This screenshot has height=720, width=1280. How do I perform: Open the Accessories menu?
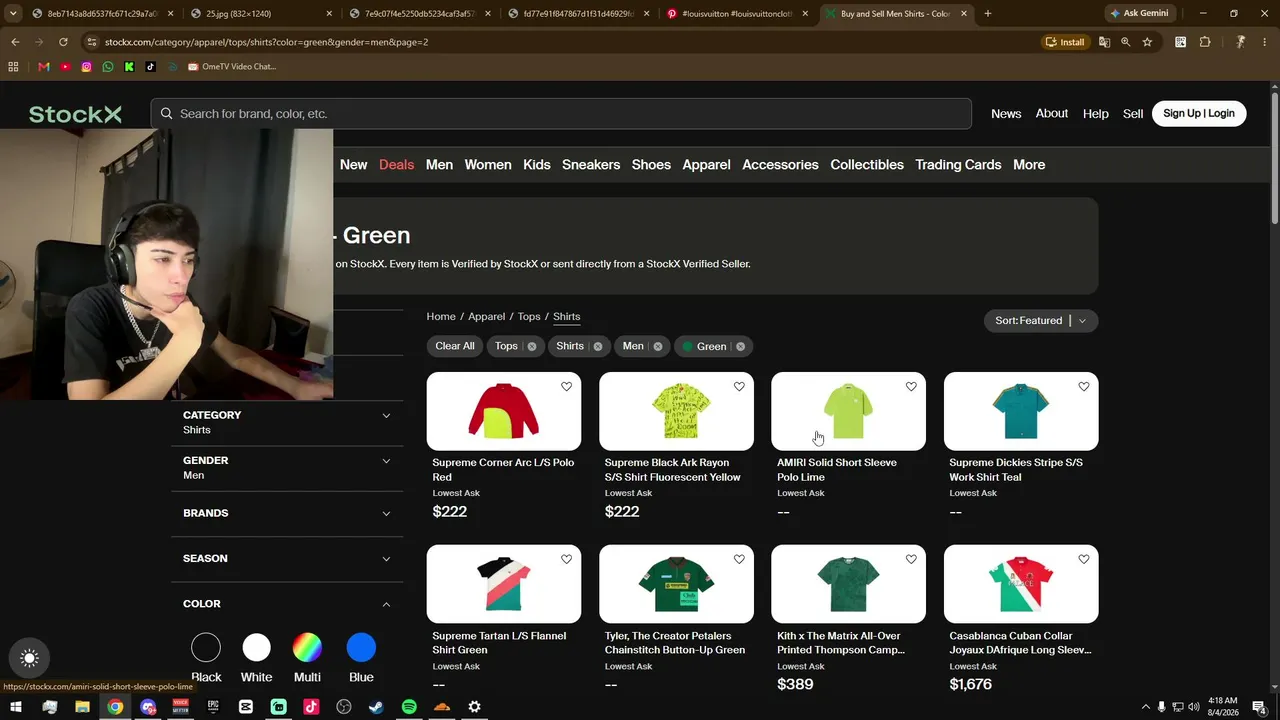(x=780, y=165)
